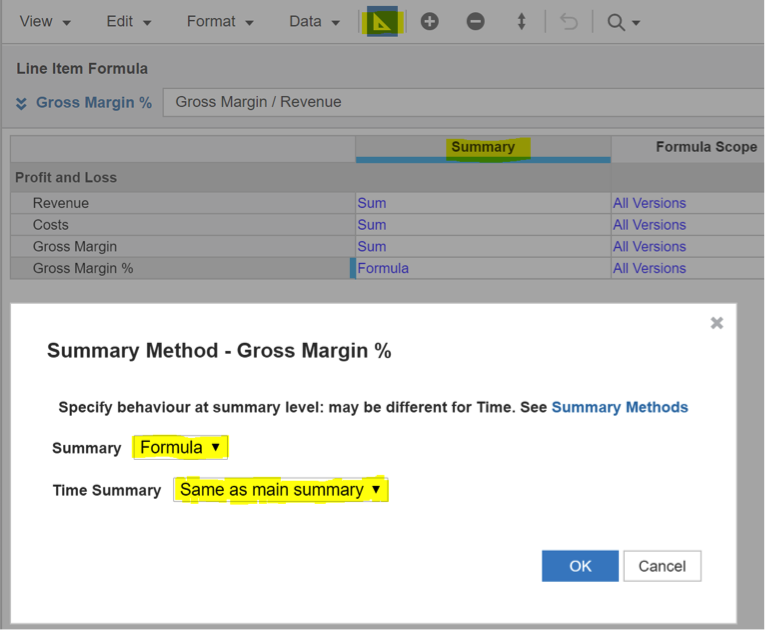Screen dimensions: 765x630
Task: Click OK in Summary Method dialog
Action: [x=580, y=566]
